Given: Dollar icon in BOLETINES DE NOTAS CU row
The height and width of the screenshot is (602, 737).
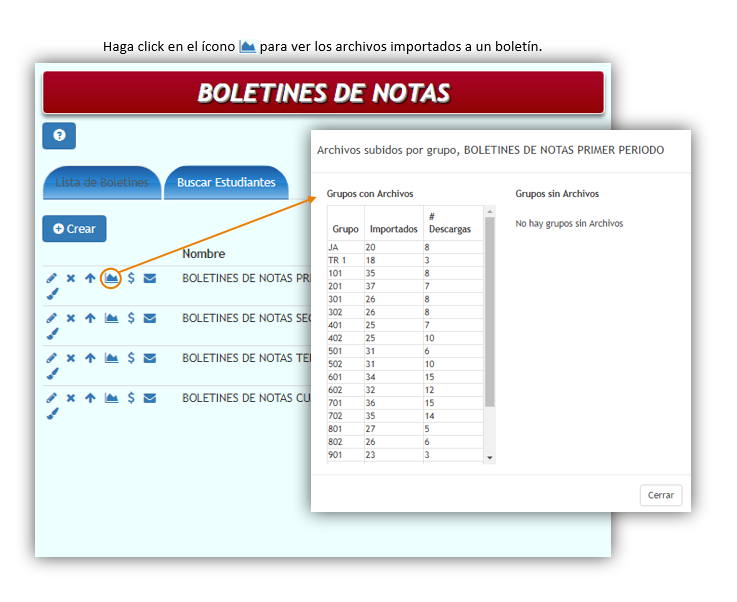Looking at the screenshot, I should (x=131, y=398).
